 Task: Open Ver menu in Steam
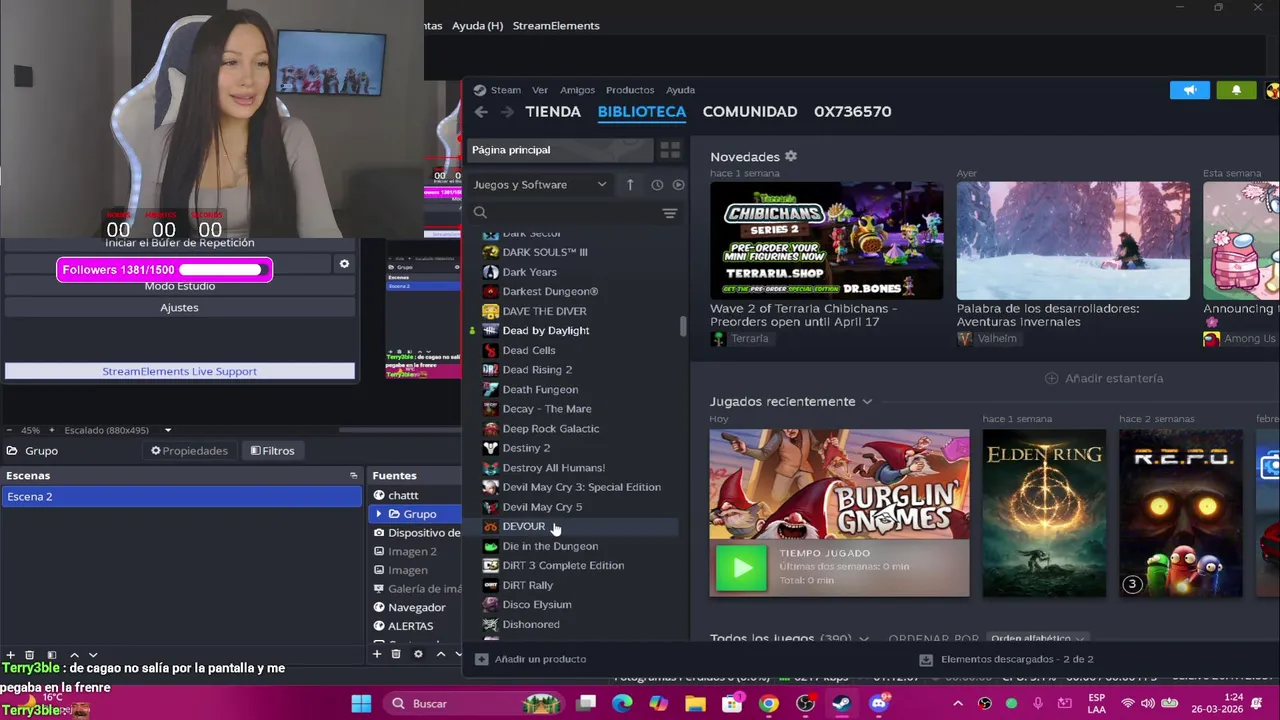coord(540,90)
